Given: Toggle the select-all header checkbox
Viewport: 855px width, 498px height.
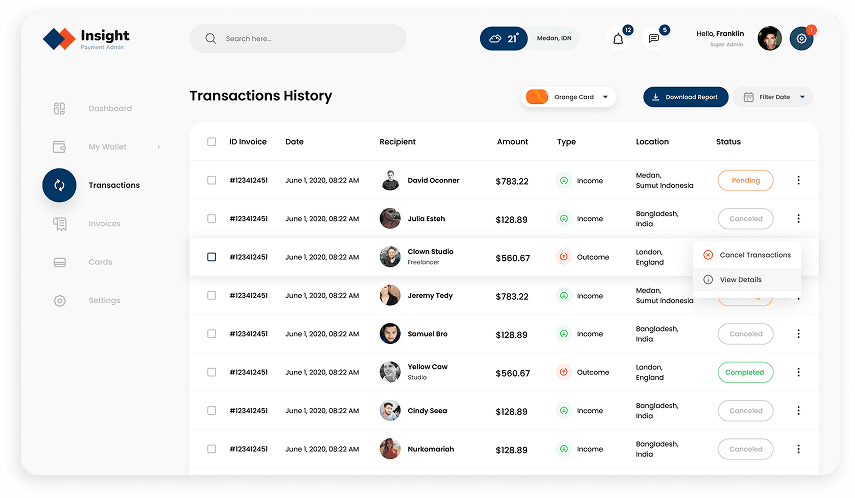Looking at the screenshot, I should (212, 142).
